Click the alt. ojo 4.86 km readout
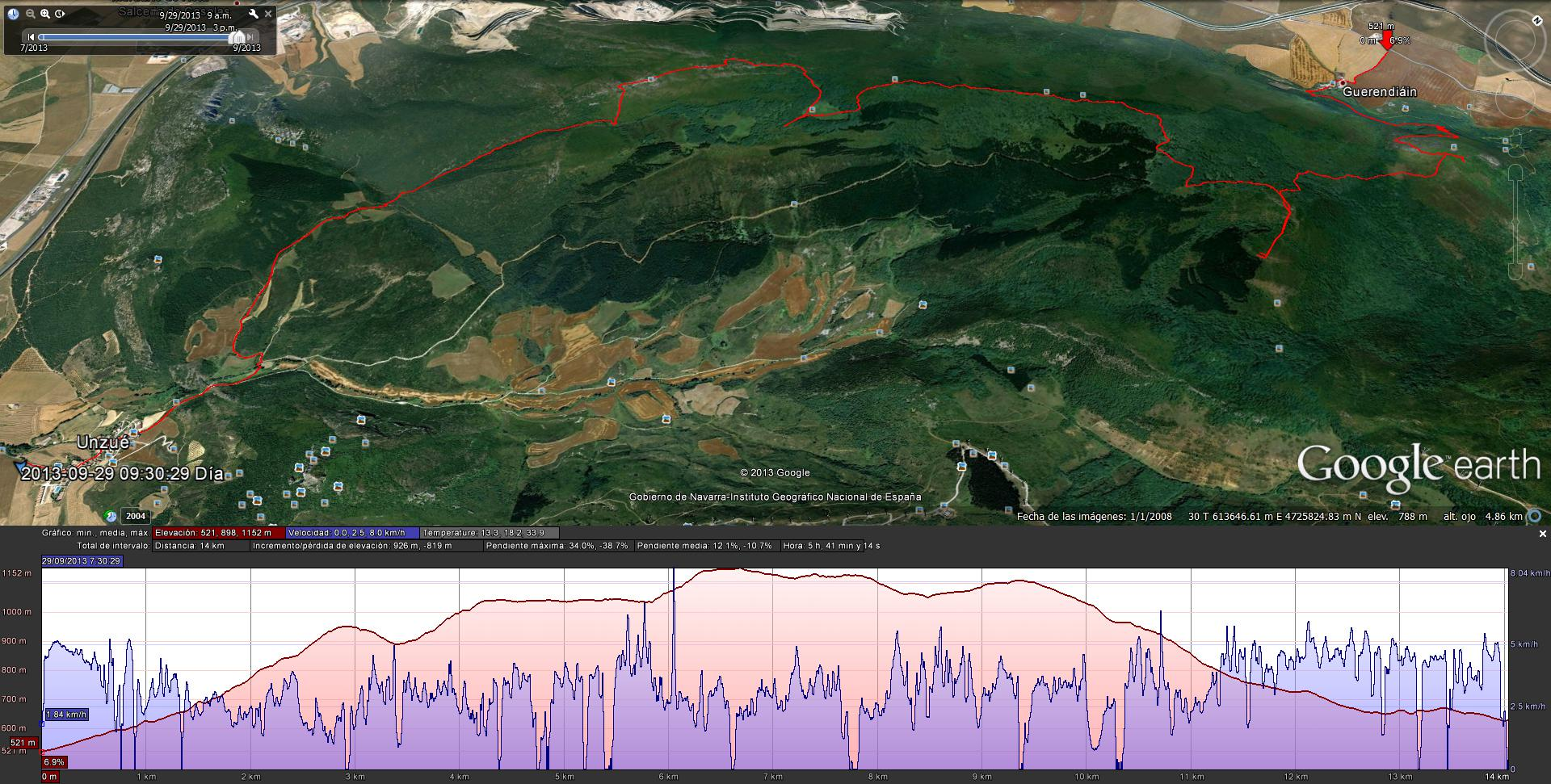 point(1483,516)
